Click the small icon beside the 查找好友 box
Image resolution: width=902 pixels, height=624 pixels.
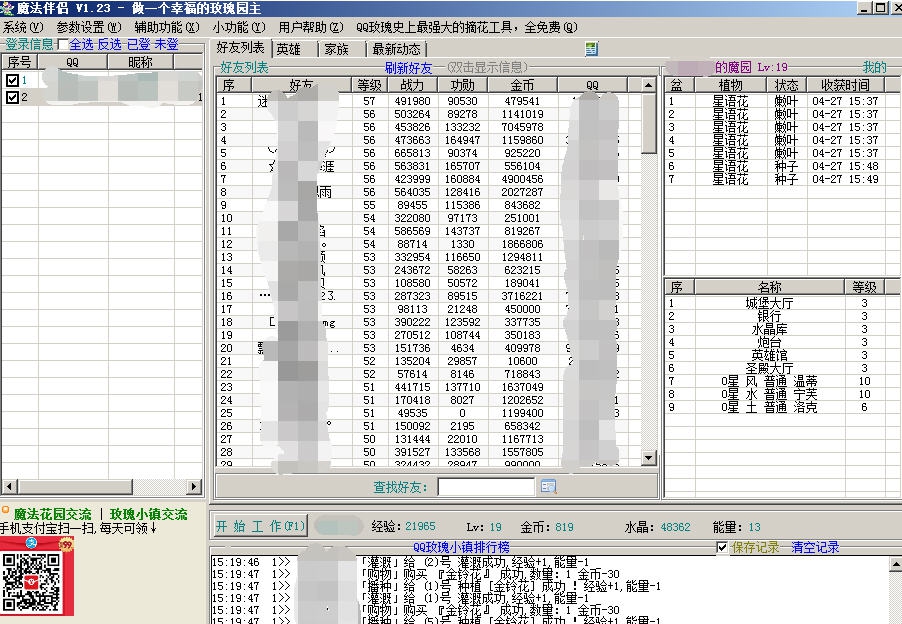[x=547, y=485]
